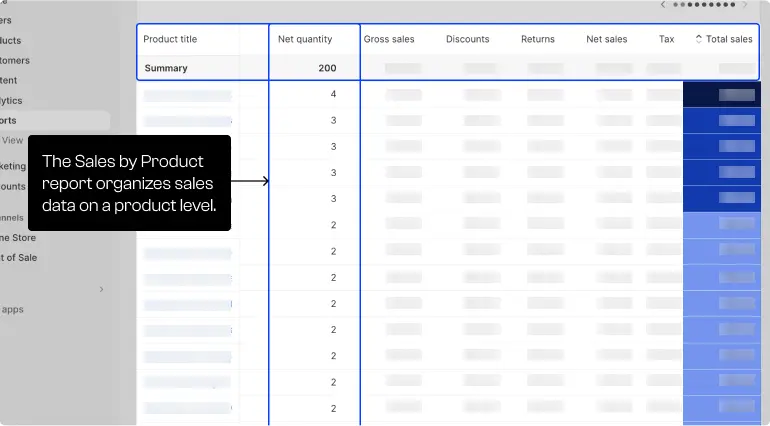This screenshot has height=426, width=770.
Task: Click the Product title column header
Action: (x=170, y=39)
